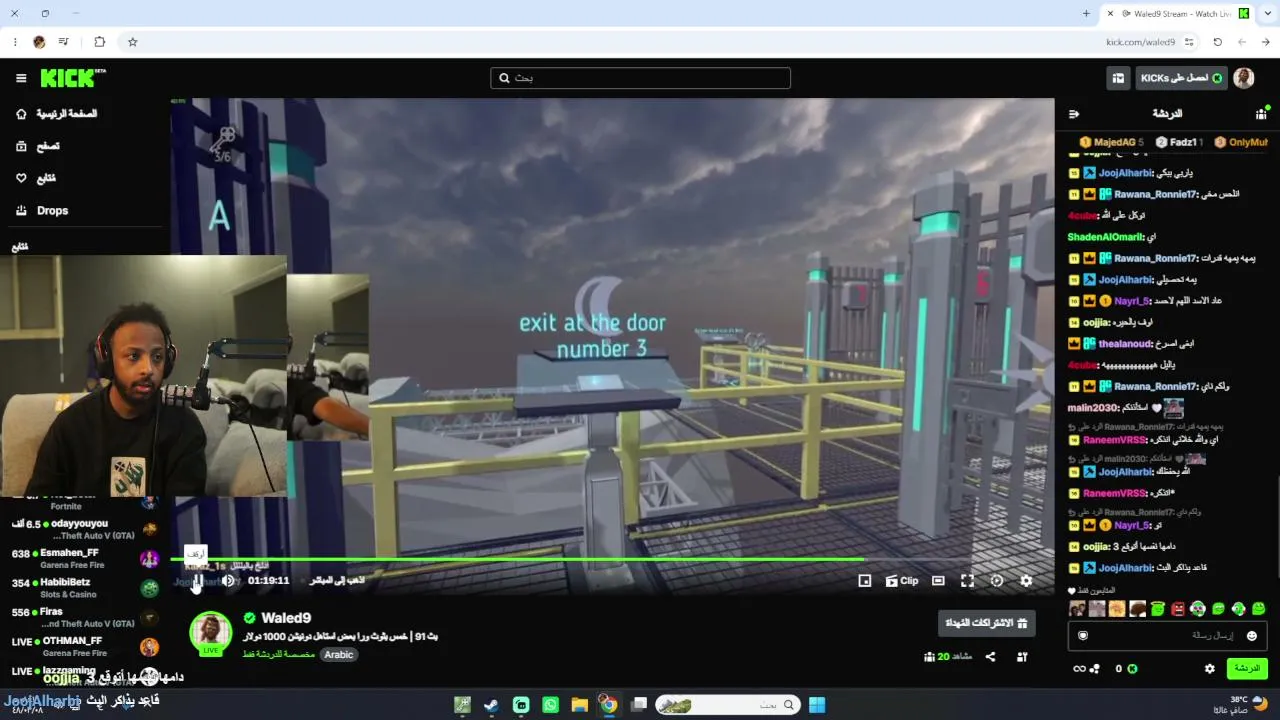Open chat settings gear icon
1280x720 pixels.
tap(1209, 669)
